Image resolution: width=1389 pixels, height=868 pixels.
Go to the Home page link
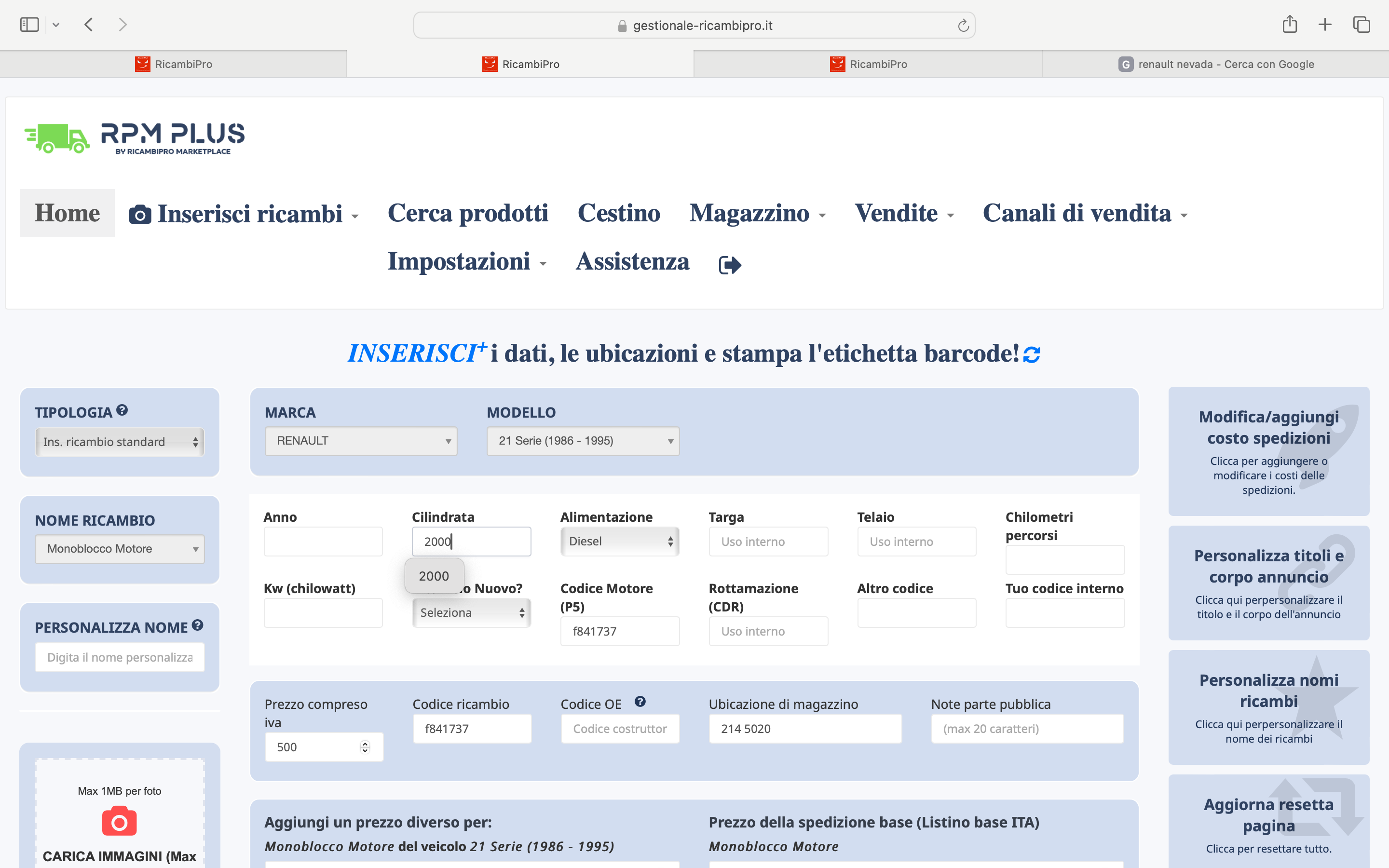pyautogui.click(x=67, y=213)
